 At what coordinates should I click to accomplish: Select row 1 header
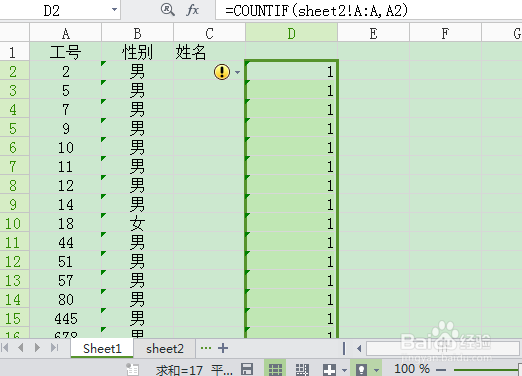point(15,52)
